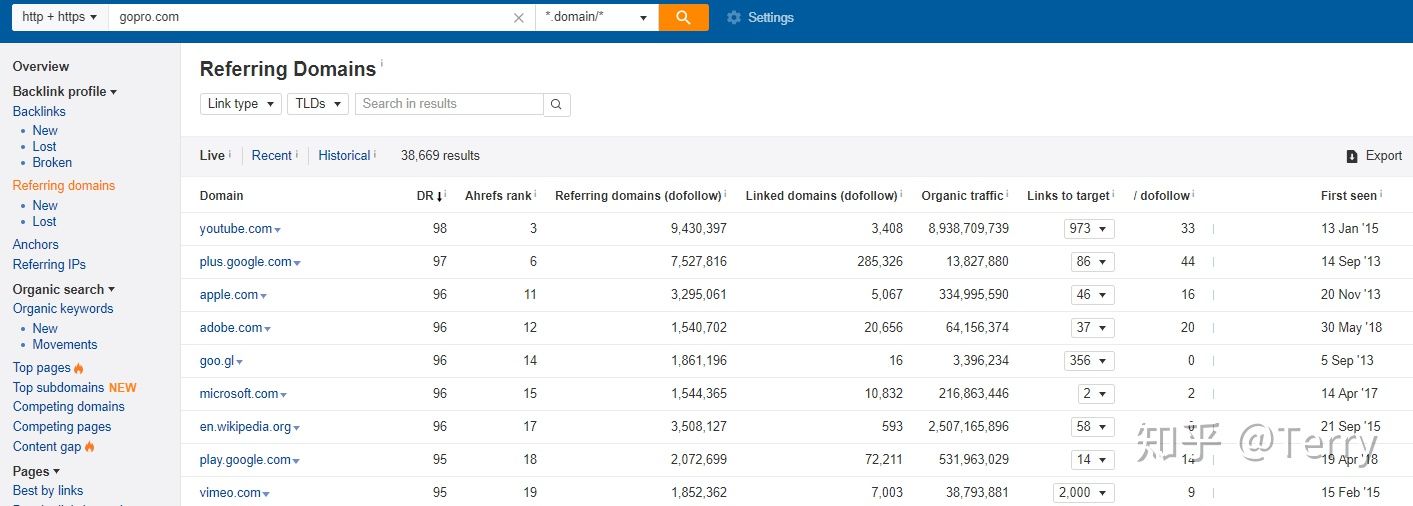Click the orange search magnifier button
Image resolution: width=1413 pixels, height=506 pixels.
[684, 17]
